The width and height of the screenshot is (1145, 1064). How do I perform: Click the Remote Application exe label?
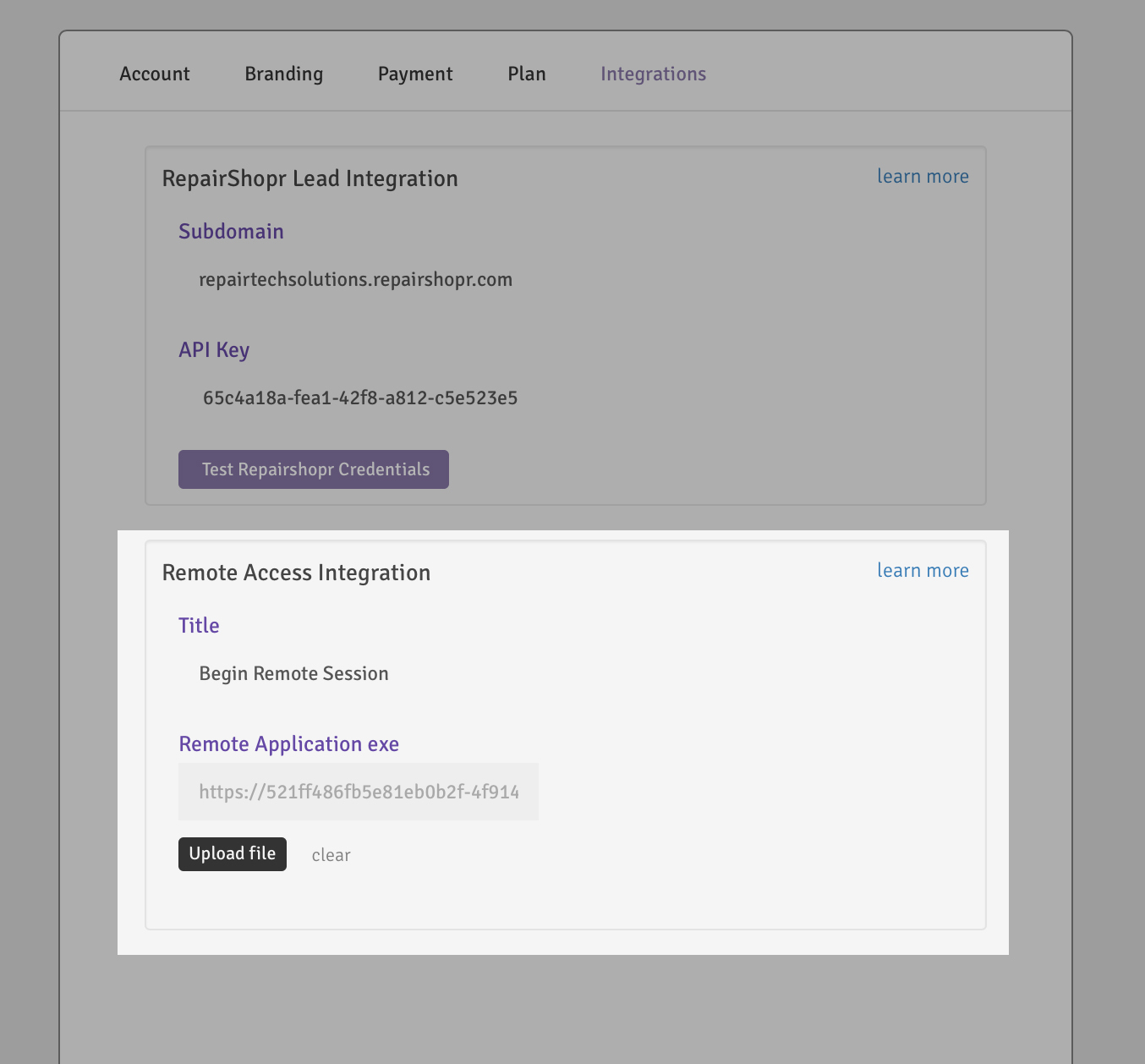click(x=289, y=744)
